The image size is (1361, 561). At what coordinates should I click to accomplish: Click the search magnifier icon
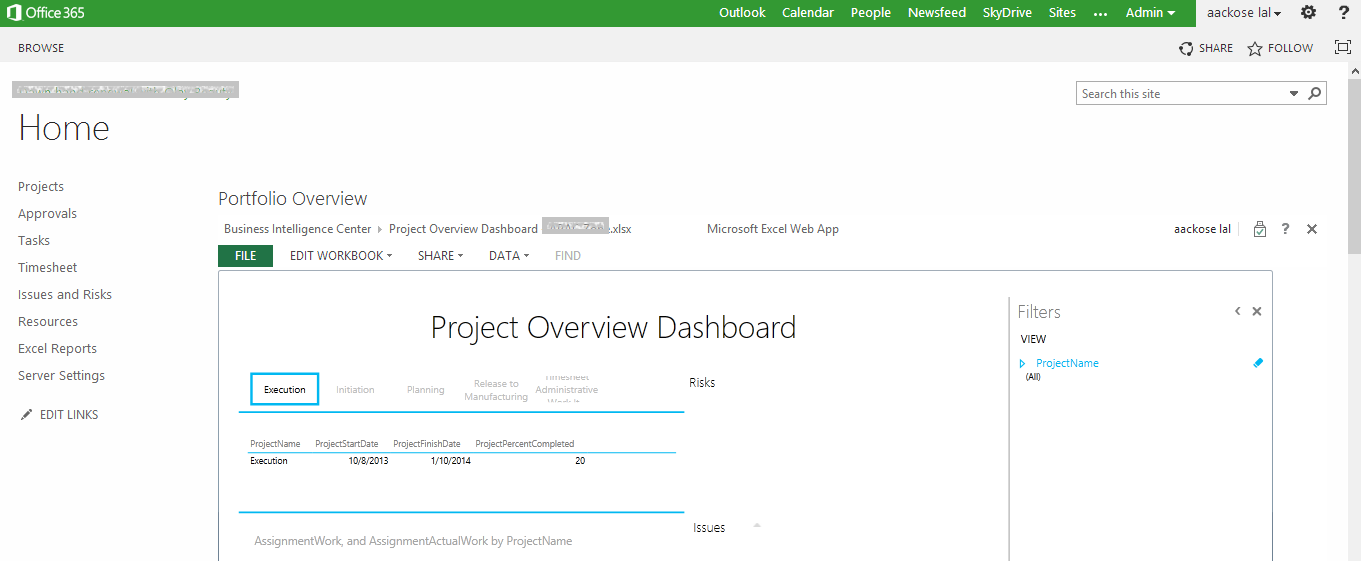(1315, 94)
